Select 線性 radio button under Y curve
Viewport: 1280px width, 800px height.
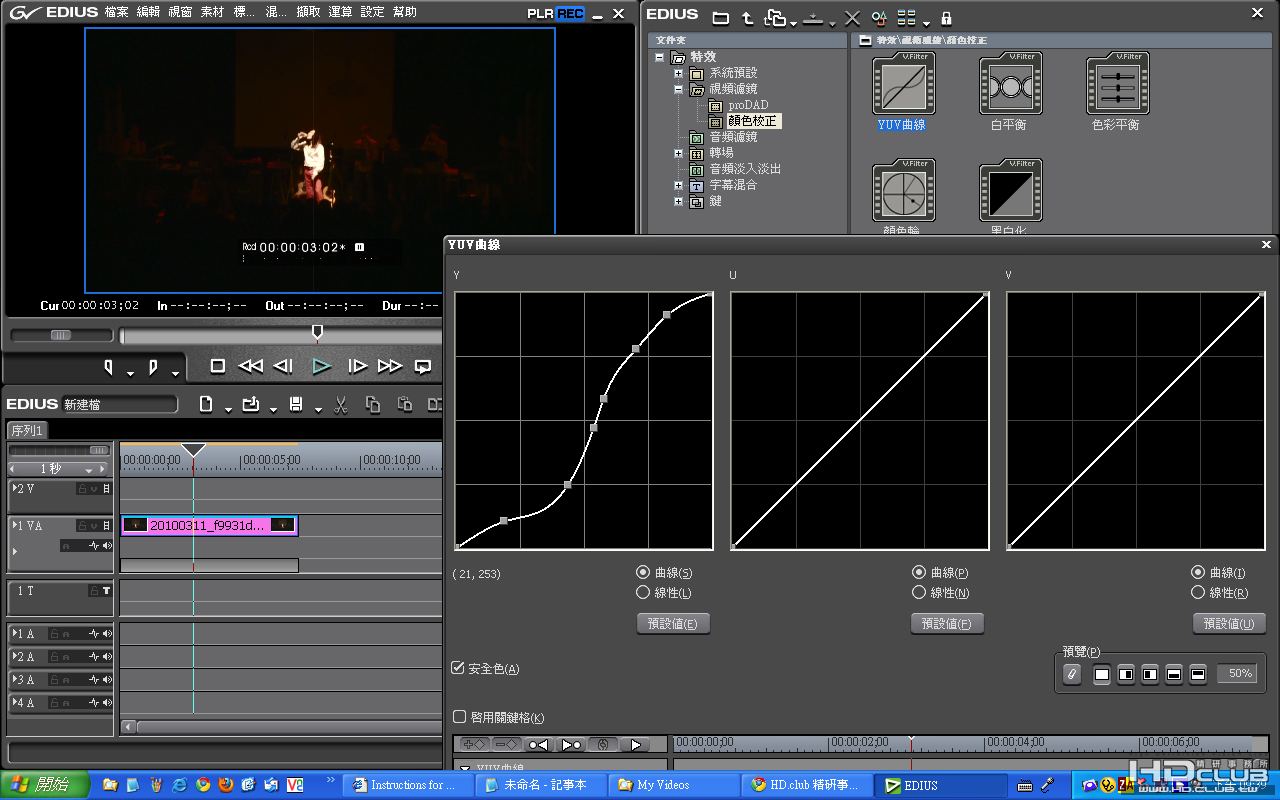[643, 592]
